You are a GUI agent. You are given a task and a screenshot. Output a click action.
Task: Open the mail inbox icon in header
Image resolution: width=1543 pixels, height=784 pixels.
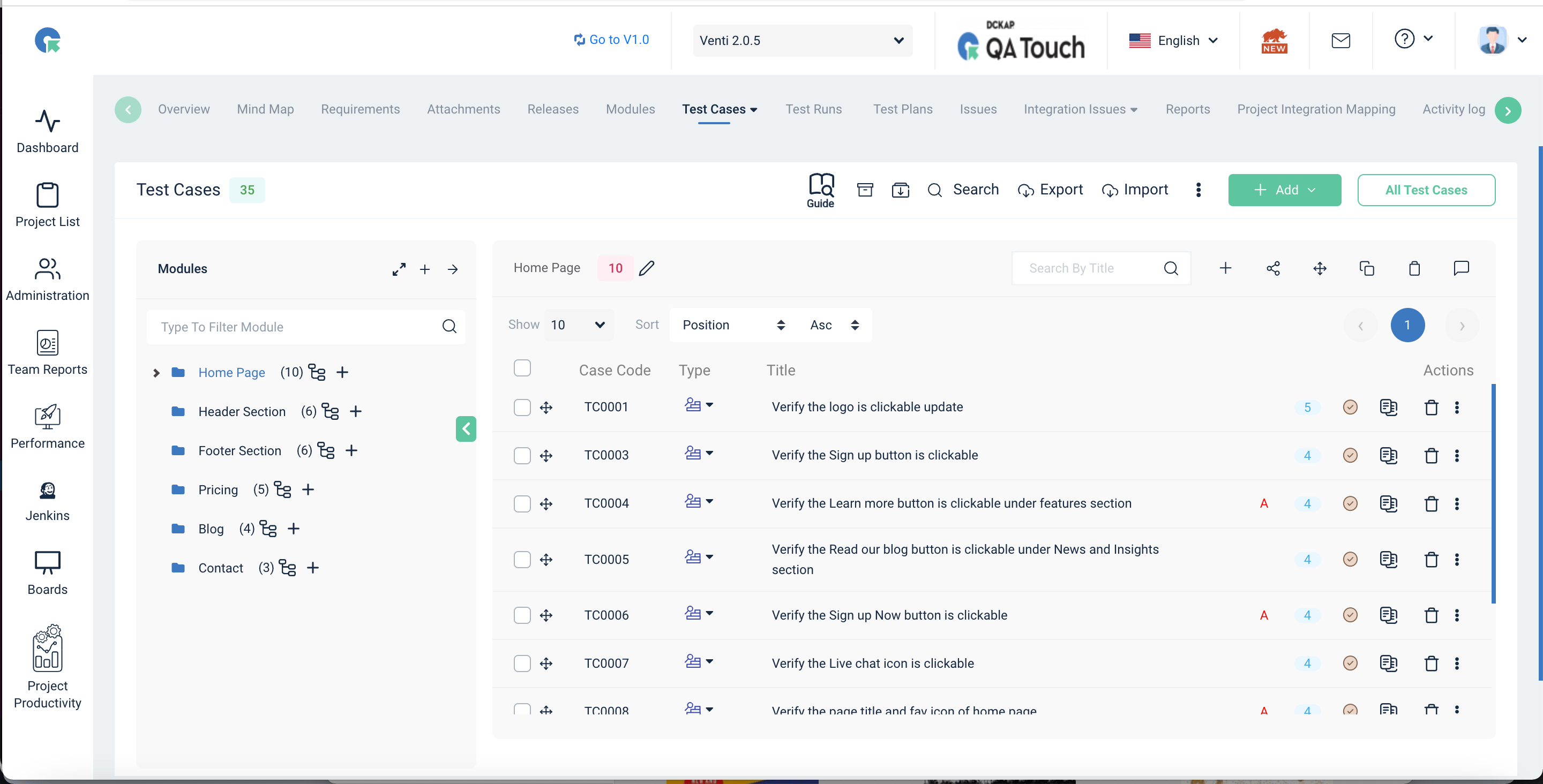pyautogui.click(x=1340, y=40)
